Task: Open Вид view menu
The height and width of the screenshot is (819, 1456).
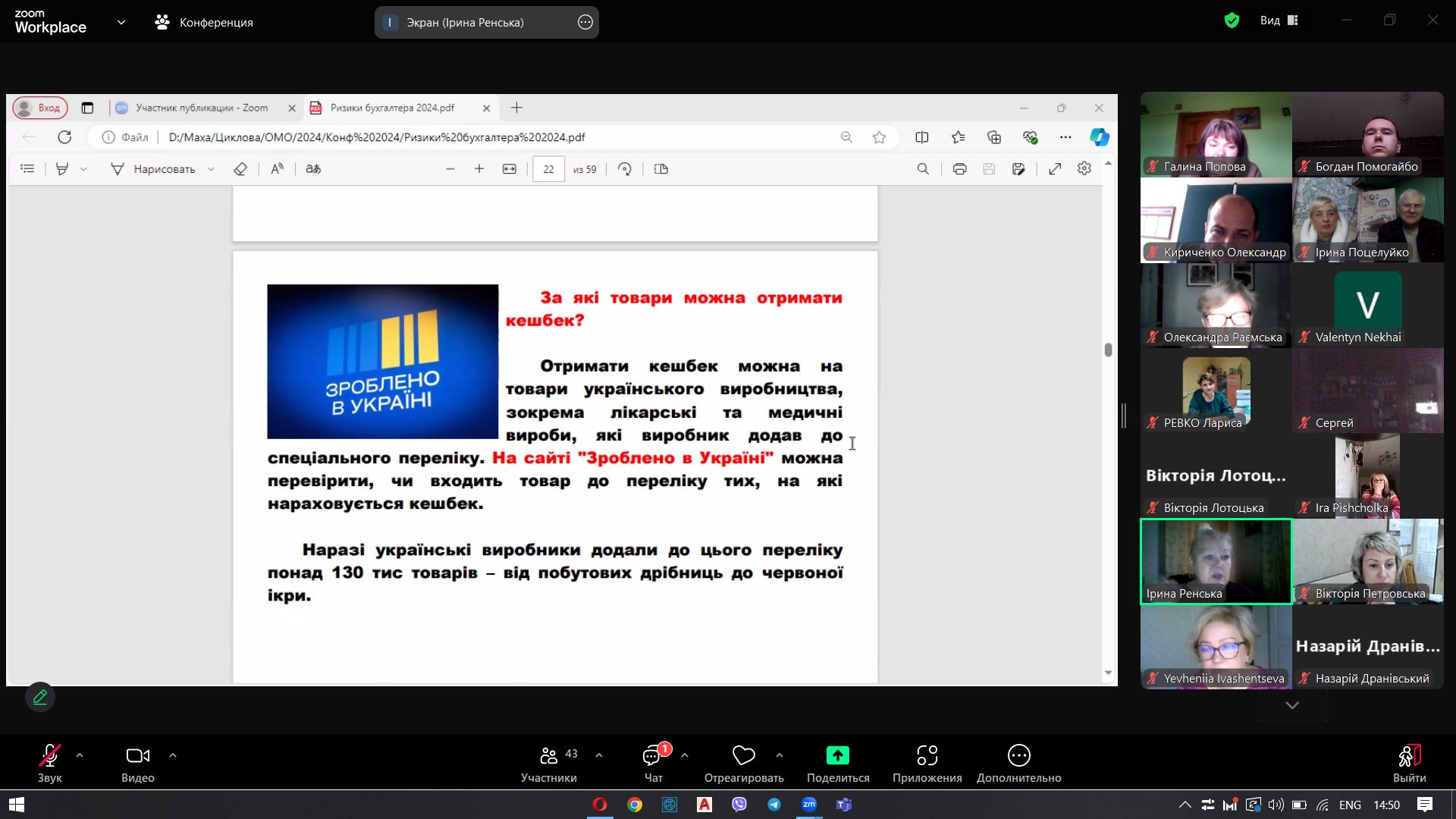Action: [1279, 21]
